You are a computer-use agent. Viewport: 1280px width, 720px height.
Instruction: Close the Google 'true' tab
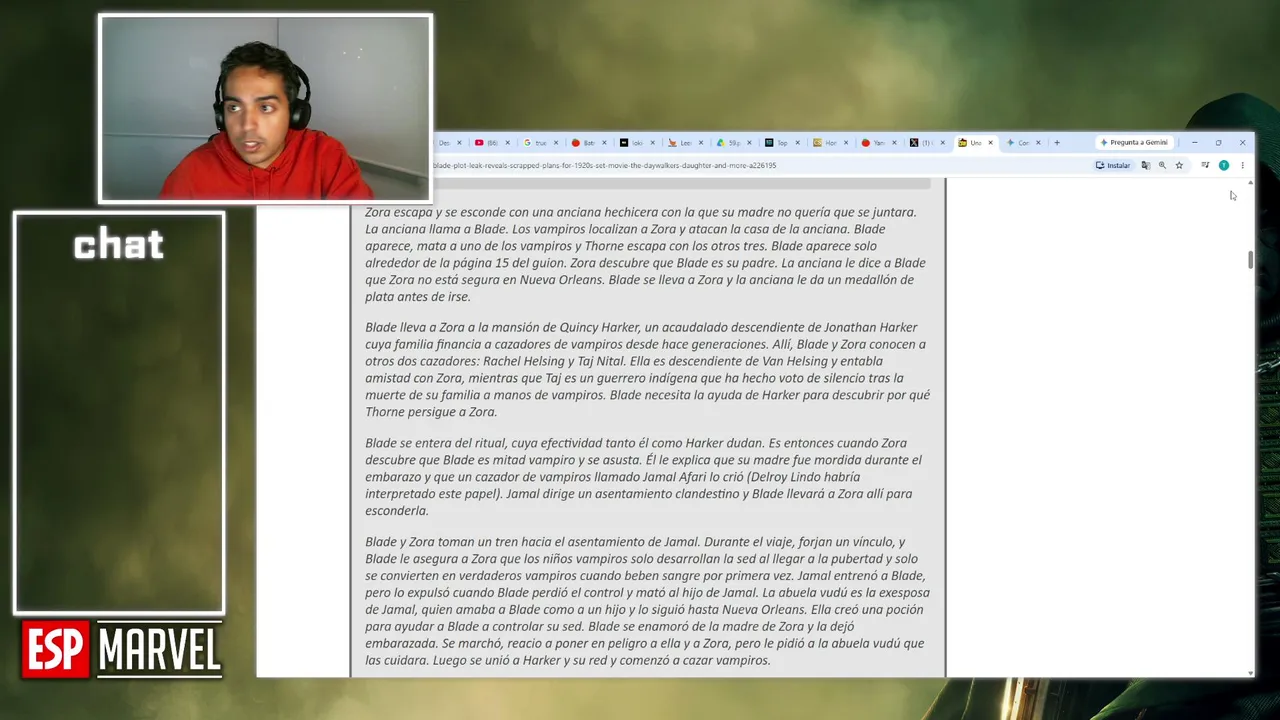point(556,142)
